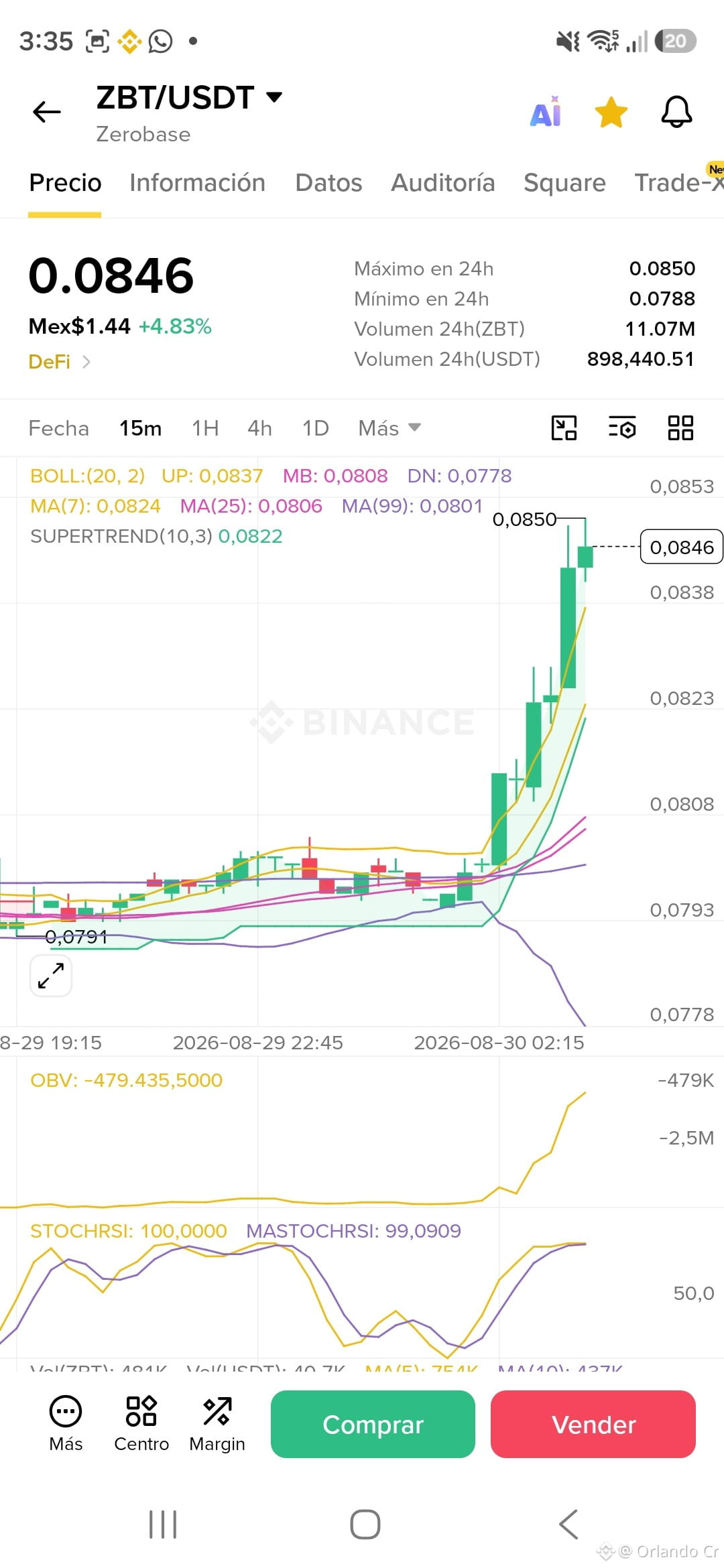
Task: Select 15m timeframe
Action: point(140,428)
